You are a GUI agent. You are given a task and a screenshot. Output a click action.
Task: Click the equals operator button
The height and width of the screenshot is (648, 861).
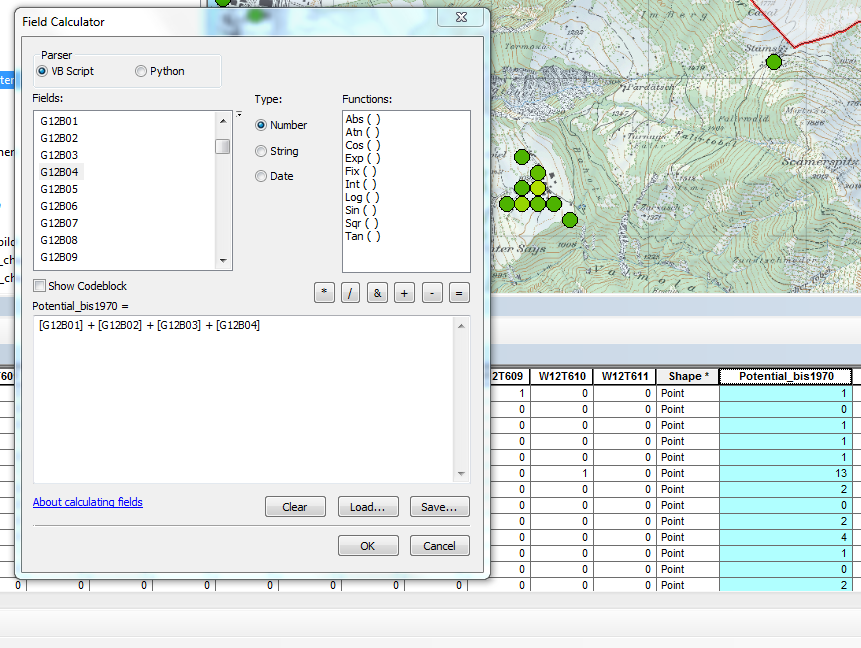459,293
